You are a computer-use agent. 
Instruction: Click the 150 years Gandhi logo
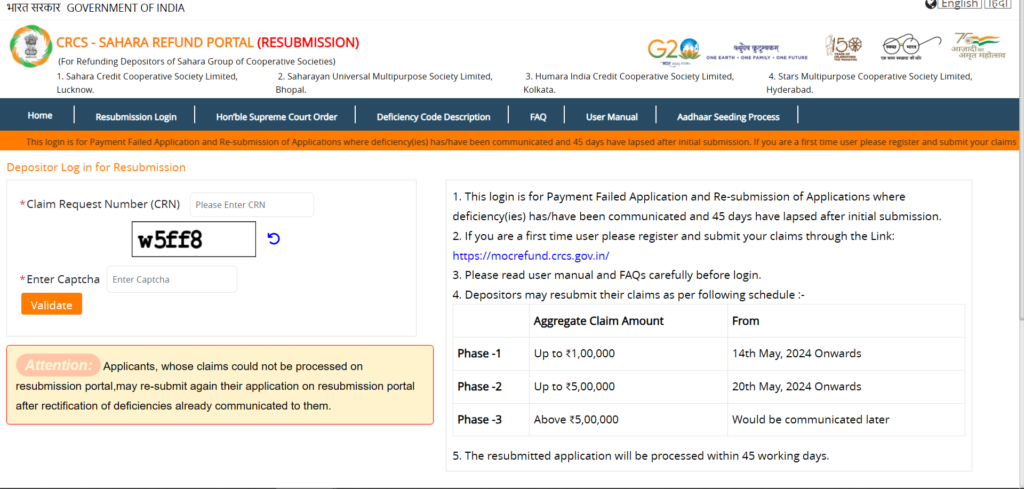coord(843,47)
